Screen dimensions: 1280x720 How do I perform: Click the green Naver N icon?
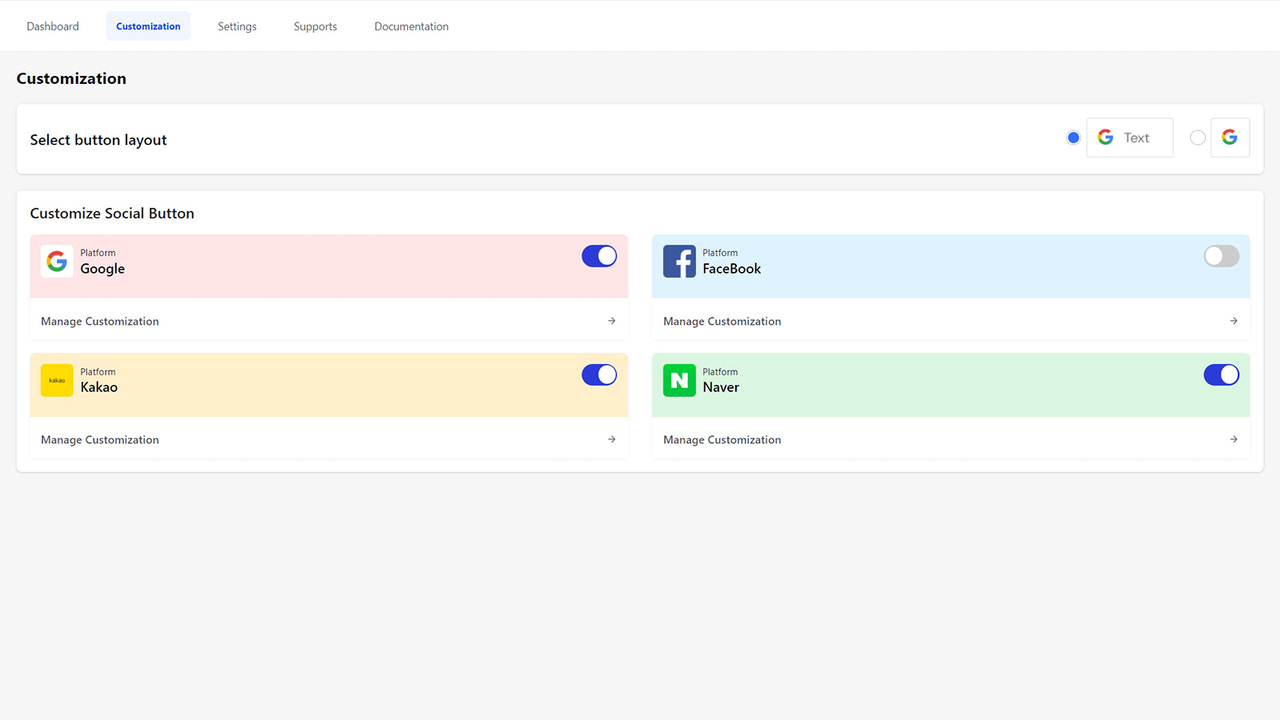pos(679,380)
